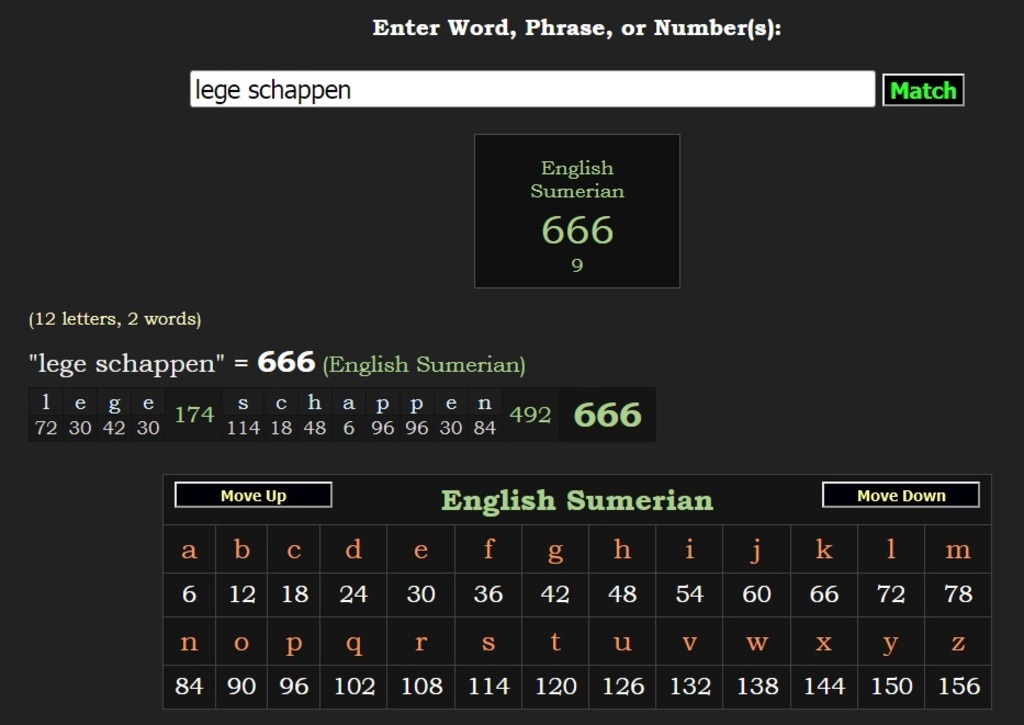
Task: Click the large green 666 total in the breakdown row
Action: click(607, 415)
